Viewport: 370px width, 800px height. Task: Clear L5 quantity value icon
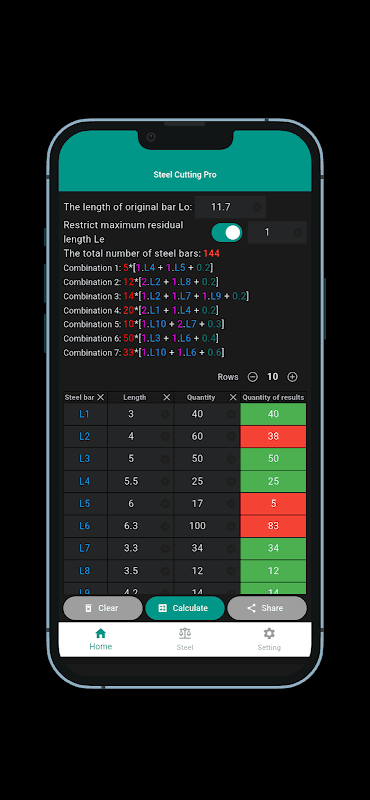pos(231,504)
